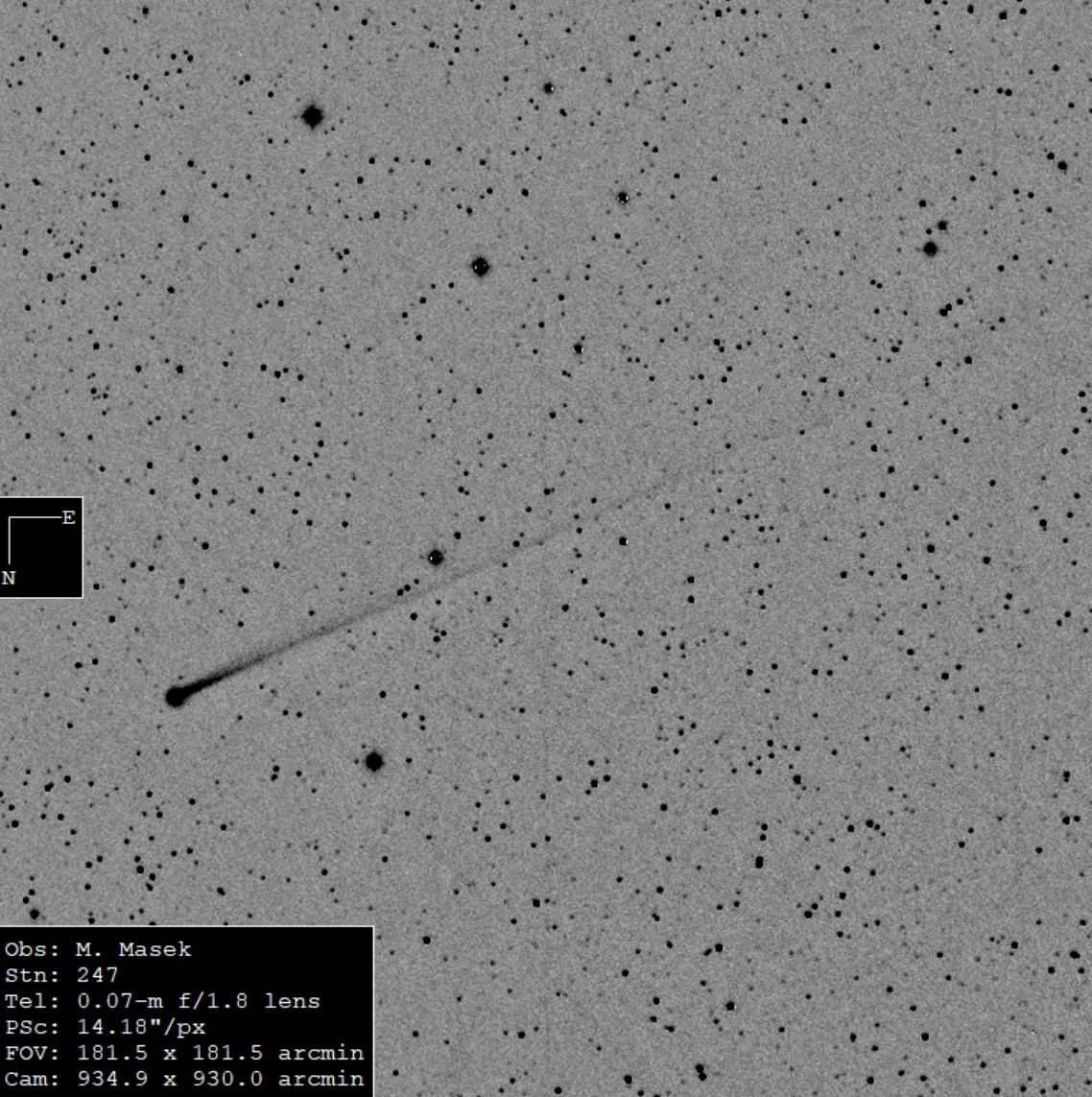
Task: Click the FOV 181.5 x 181.5 arcmin line
Action: click(183, 1053)
